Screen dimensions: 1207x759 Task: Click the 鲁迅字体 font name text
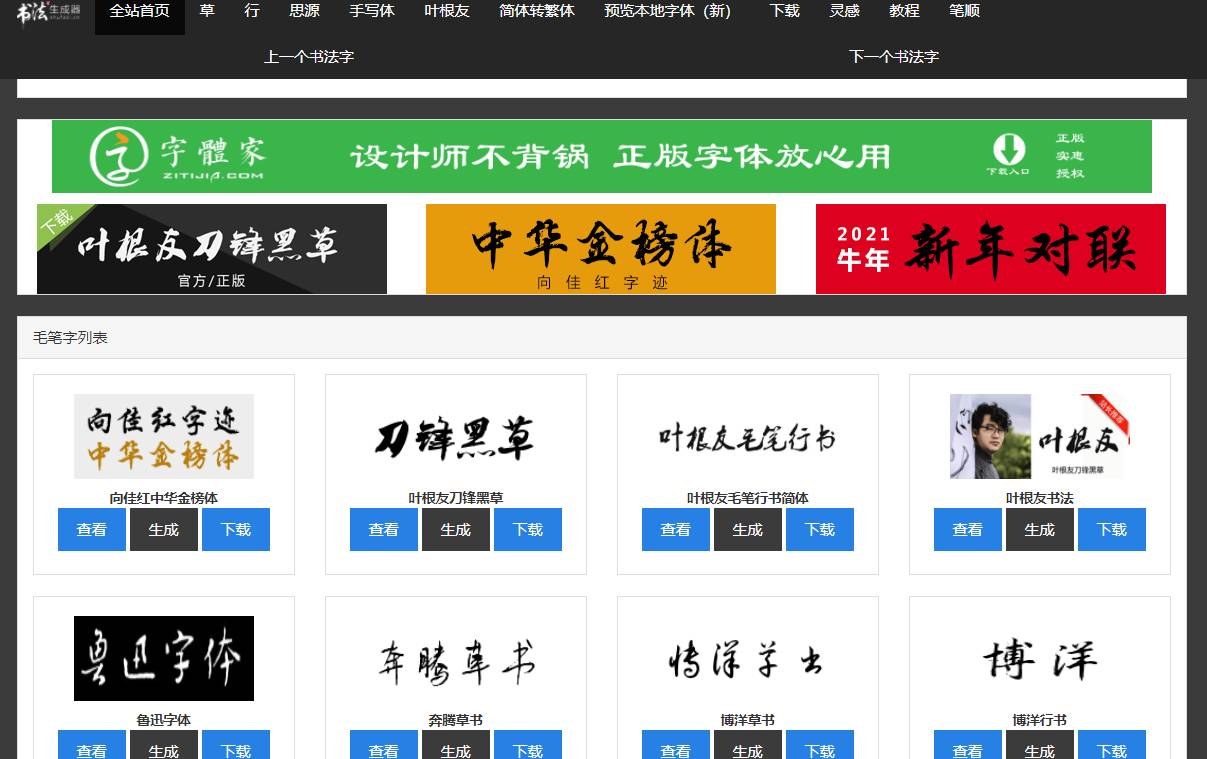[164, 720]
